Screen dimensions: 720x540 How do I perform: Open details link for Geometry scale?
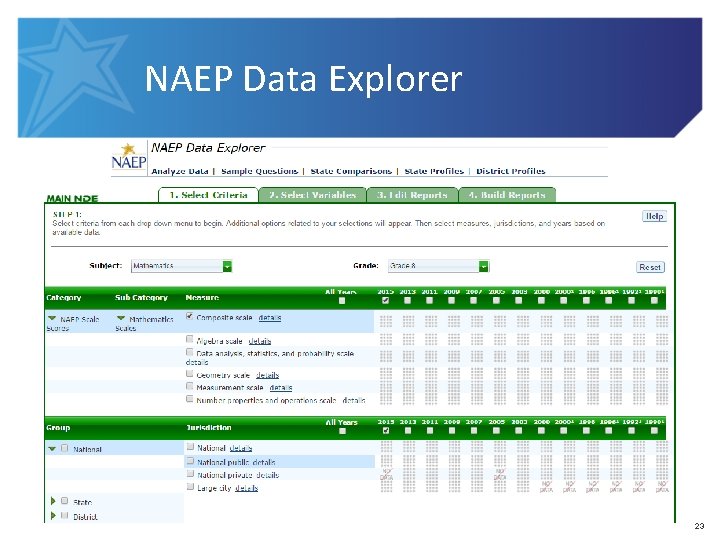coord(267,375)
